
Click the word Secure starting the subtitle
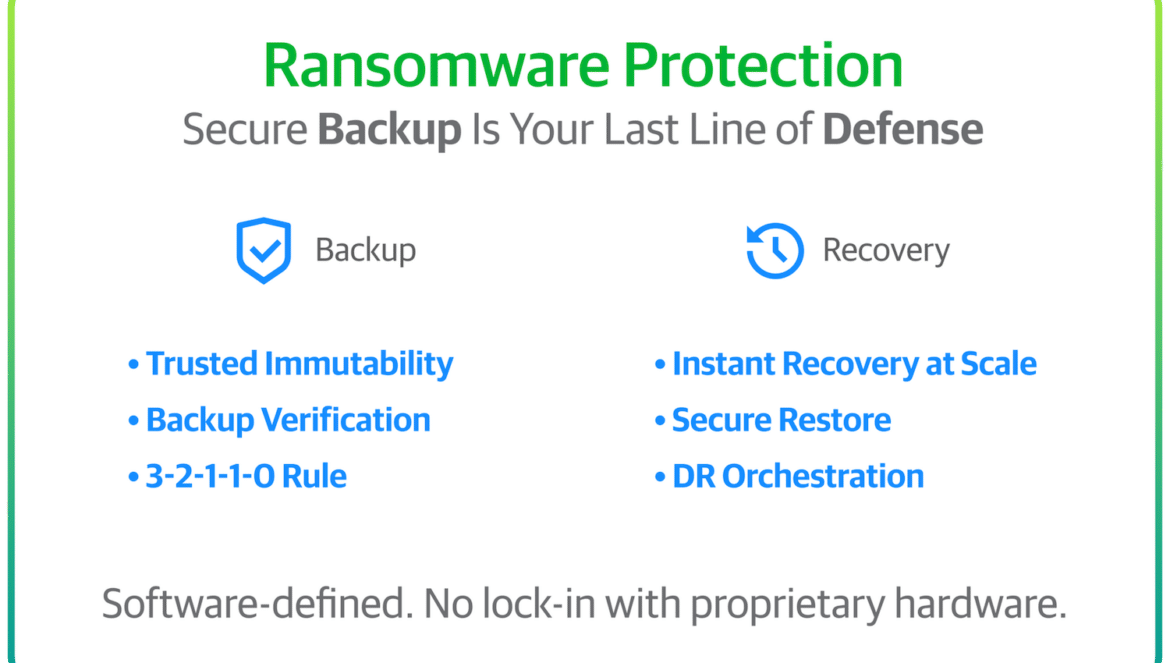[245, 129]
